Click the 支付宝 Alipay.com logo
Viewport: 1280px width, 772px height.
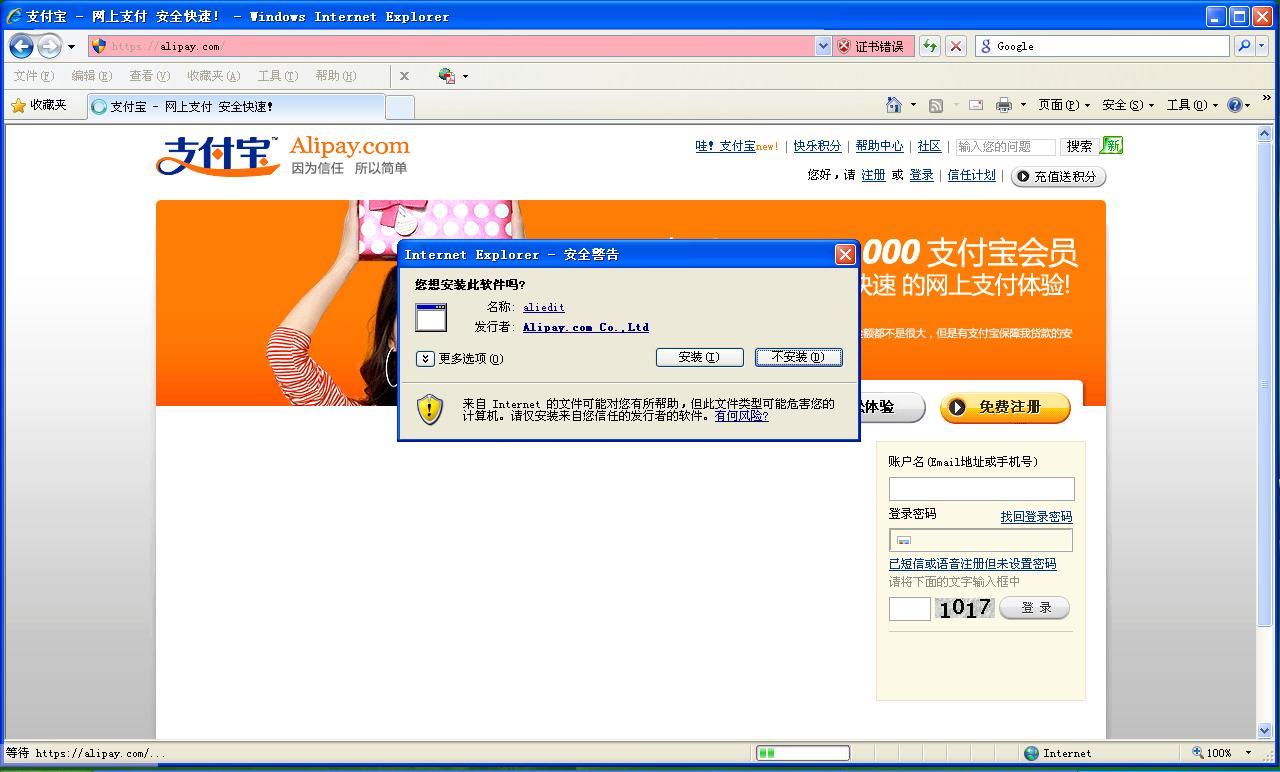click(283, 155)
